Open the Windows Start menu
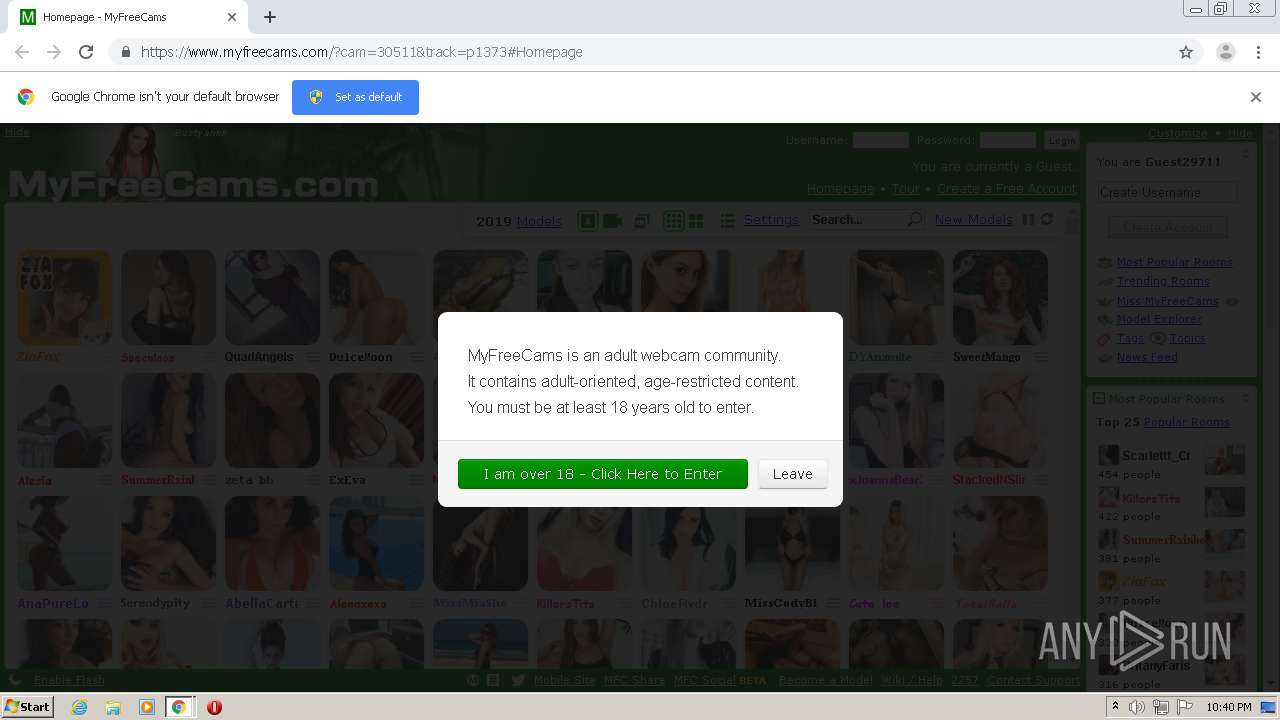This screenshot has width=1280, height=720. [28, 706]
